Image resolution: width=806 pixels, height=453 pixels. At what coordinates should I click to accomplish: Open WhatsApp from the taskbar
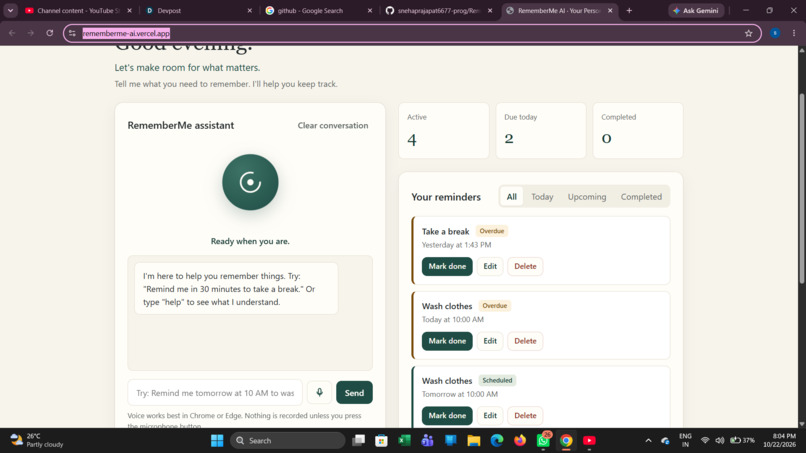(543, 441)
